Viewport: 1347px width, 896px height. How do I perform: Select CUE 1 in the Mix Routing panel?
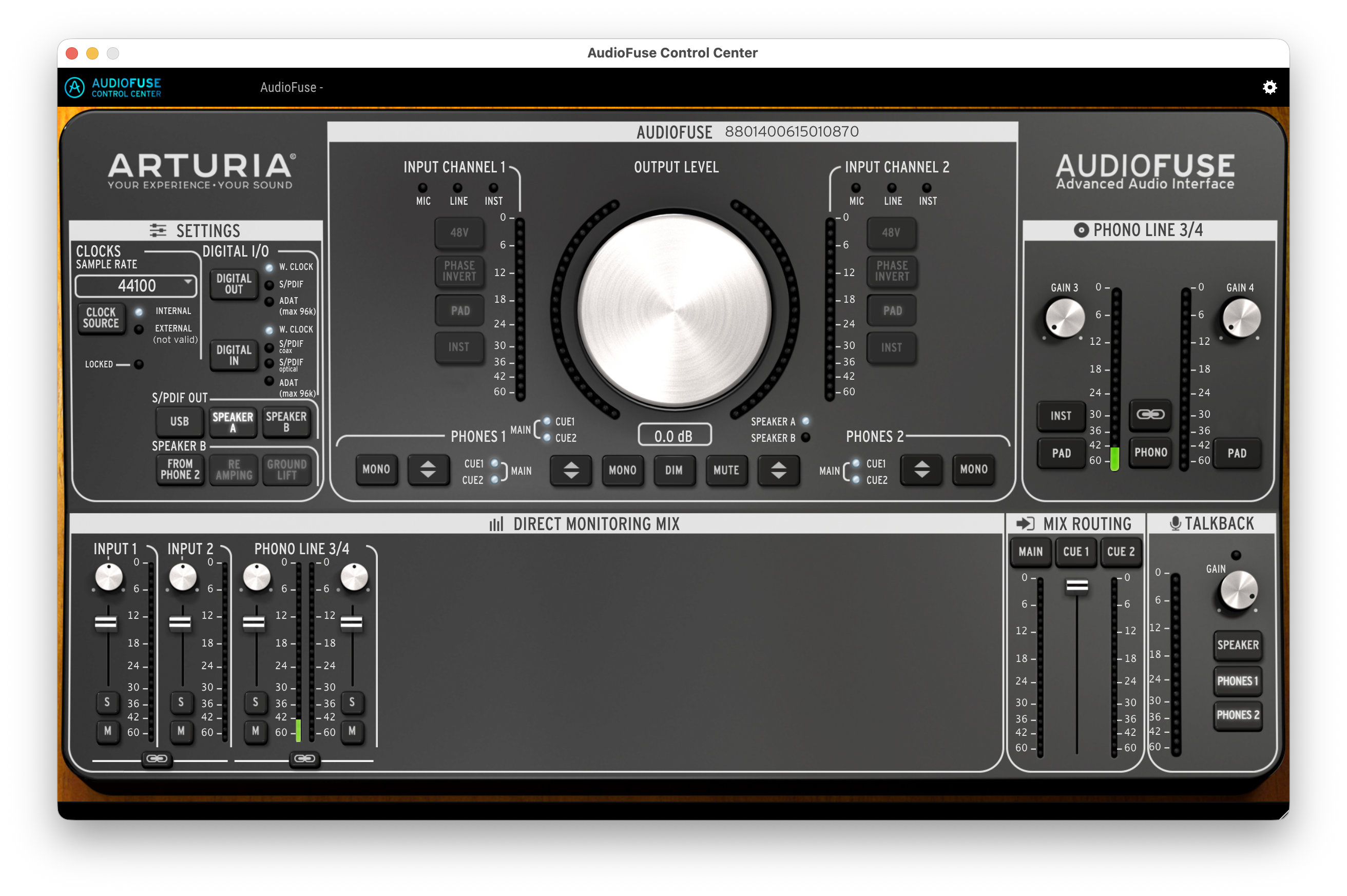click(x=1075, y=552)
